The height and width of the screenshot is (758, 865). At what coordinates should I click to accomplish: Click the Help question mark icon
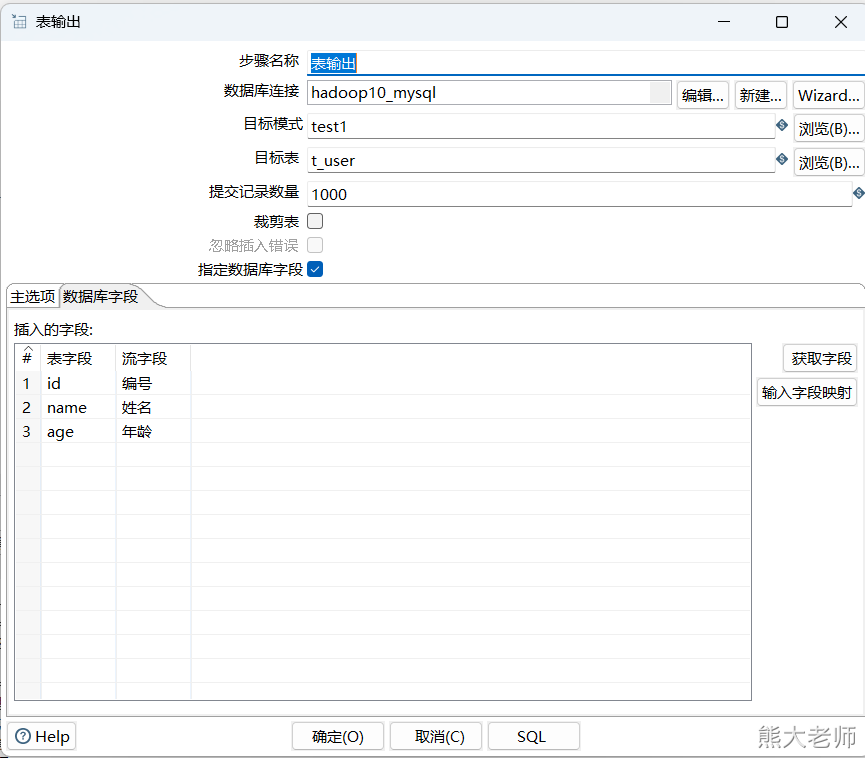point(23,736)
